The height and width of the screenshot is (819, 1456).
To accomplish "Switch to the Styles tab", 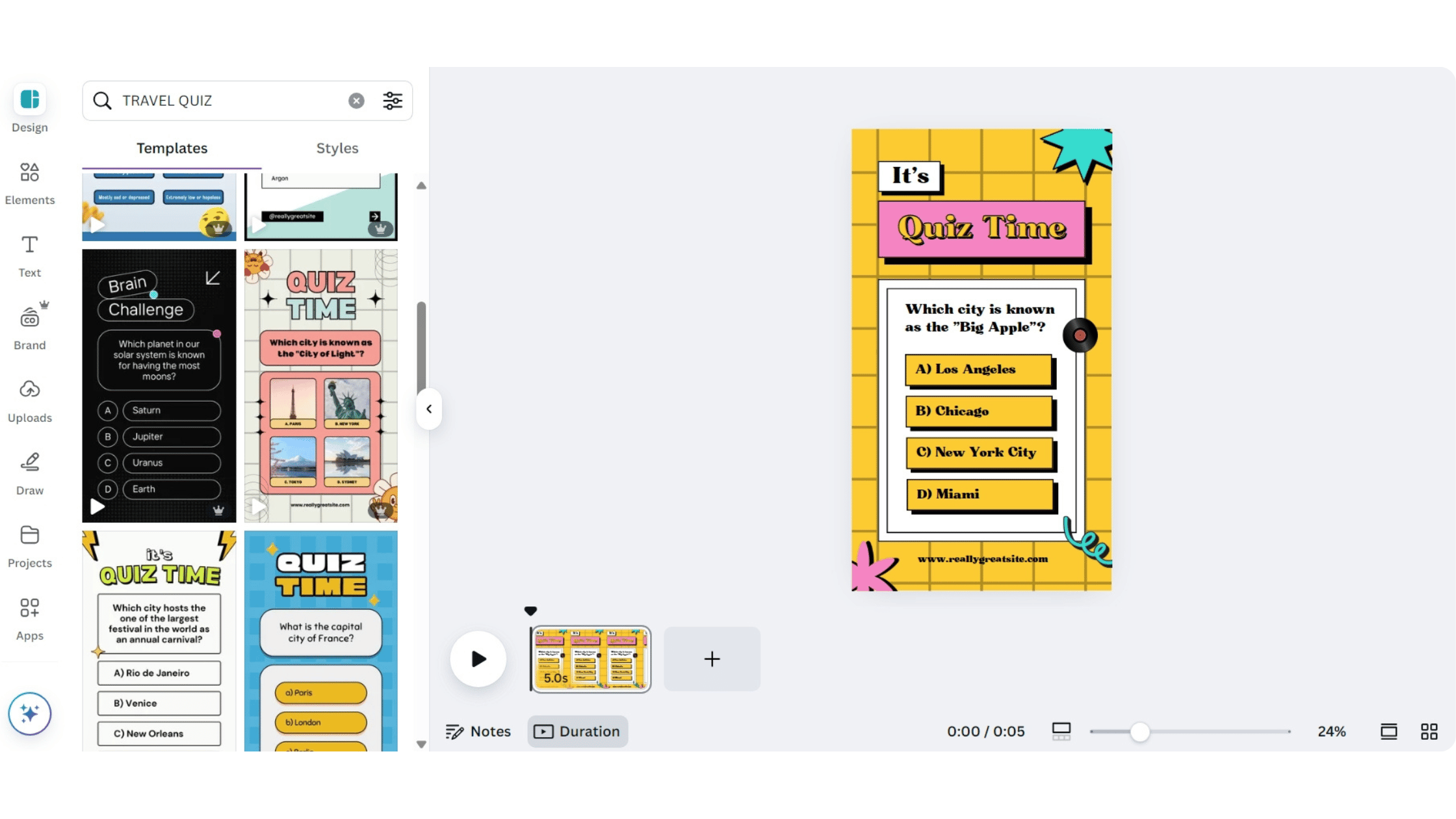I will 337,148.
